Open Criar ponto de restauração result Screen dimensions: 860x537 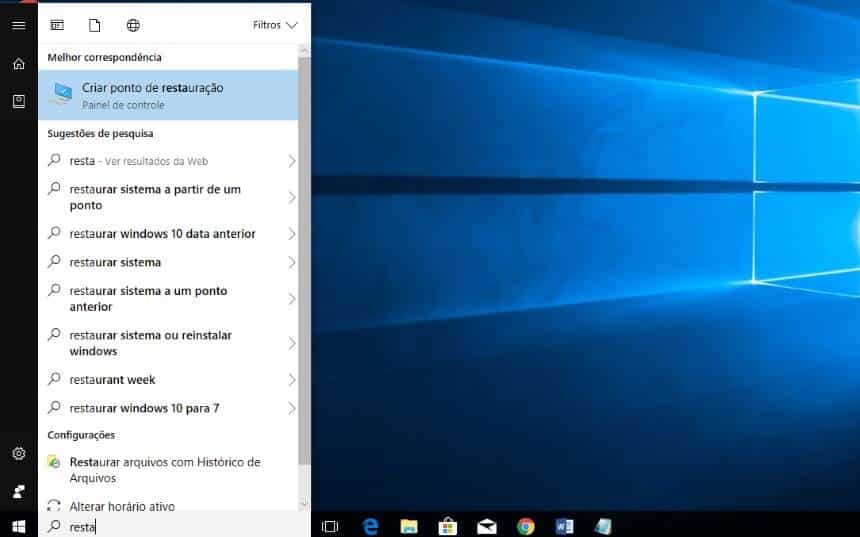[x=168, y=95]
